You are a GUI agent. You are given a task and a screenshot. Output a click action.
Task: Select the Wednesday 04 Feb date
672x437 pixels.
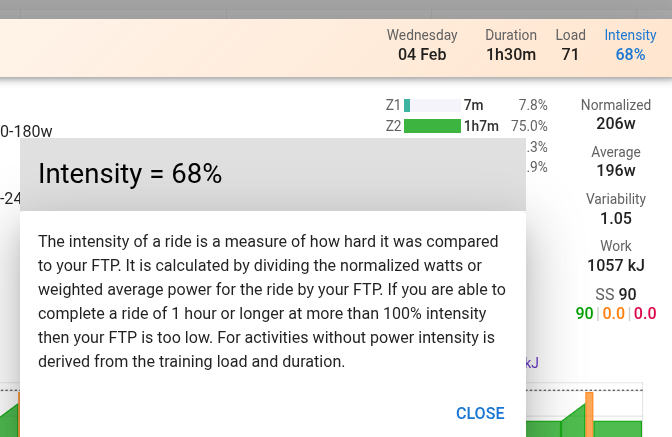click(x=422, y=45)
